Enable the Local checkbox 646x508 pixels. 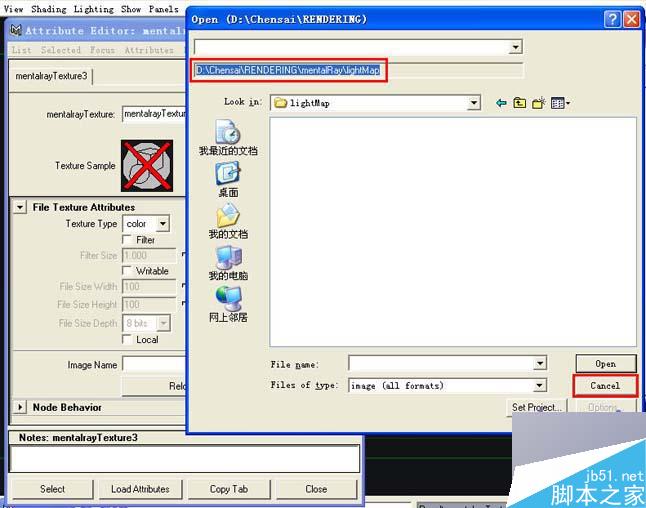pos(127,339)
